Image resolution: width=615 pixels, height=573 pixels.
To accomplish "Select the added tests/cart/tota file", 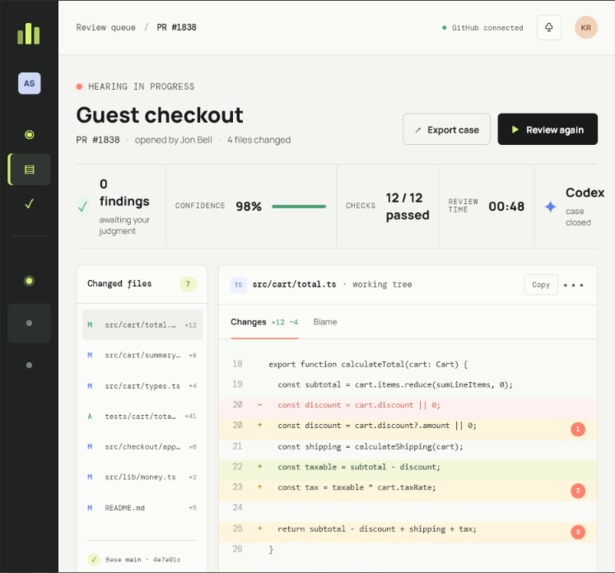I will [x=142, y=416].
